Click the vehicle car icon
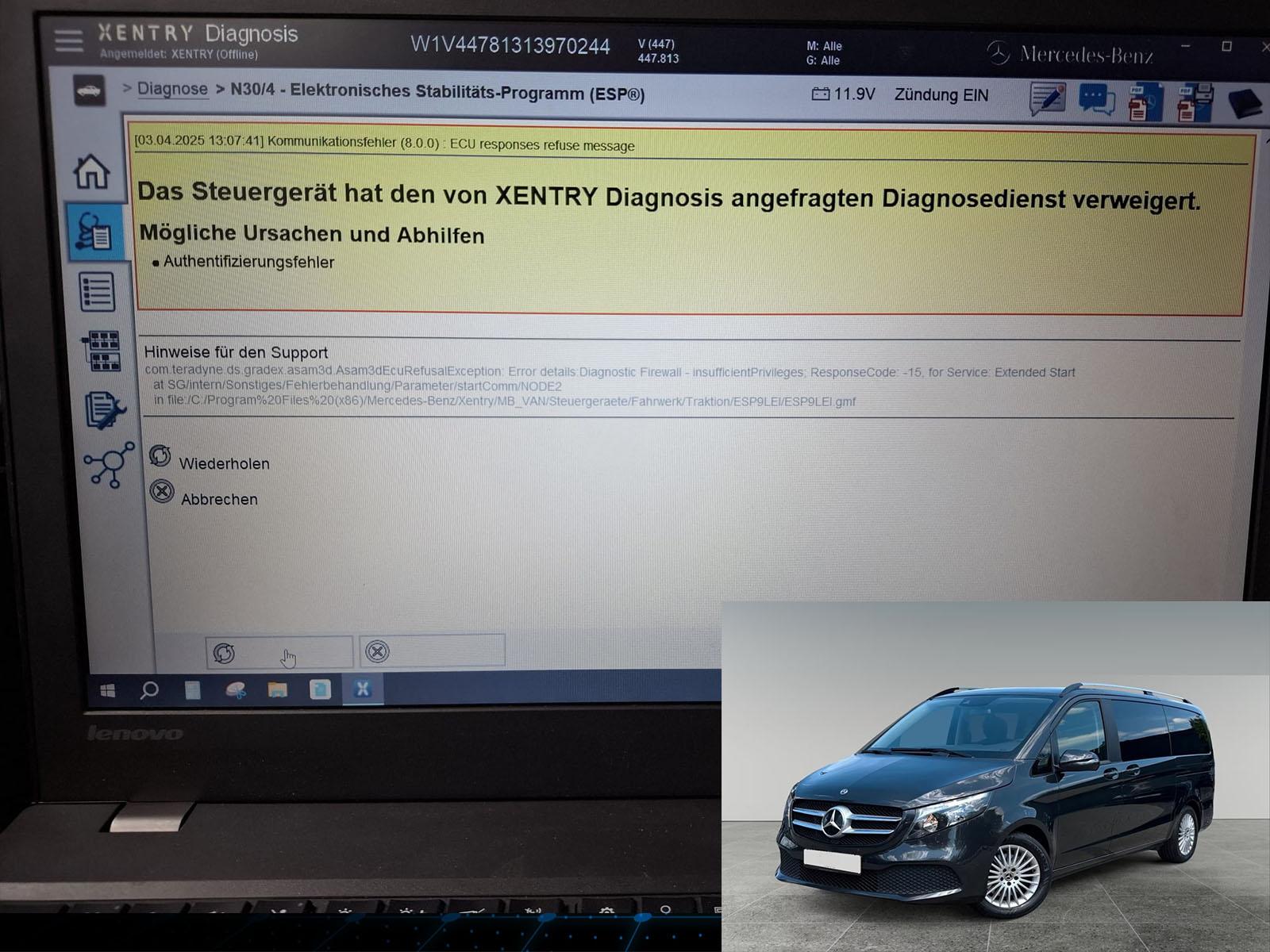 [x=89, y=90]
